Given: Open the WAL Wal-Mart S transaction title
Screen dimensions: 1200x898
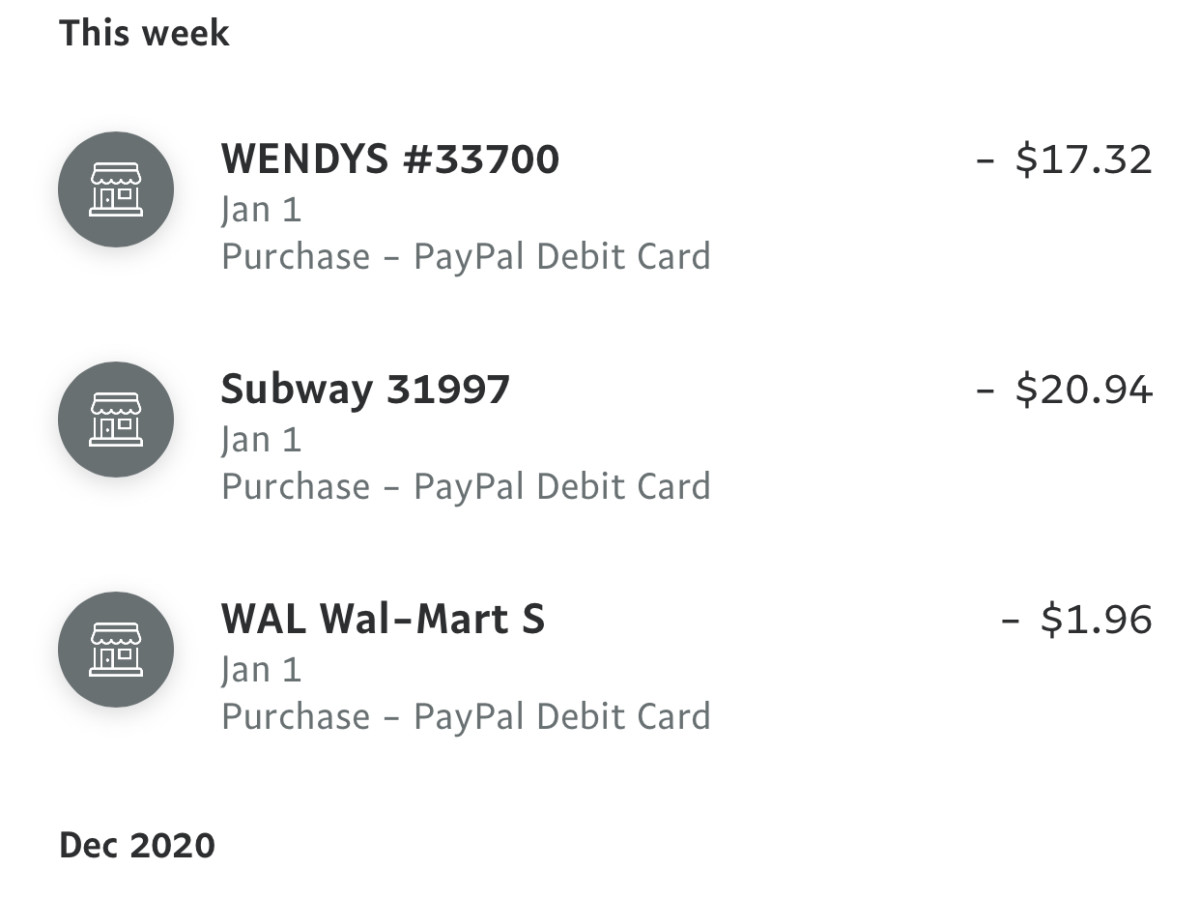Looking at the screenshot, I should click(x=383, y=619).
